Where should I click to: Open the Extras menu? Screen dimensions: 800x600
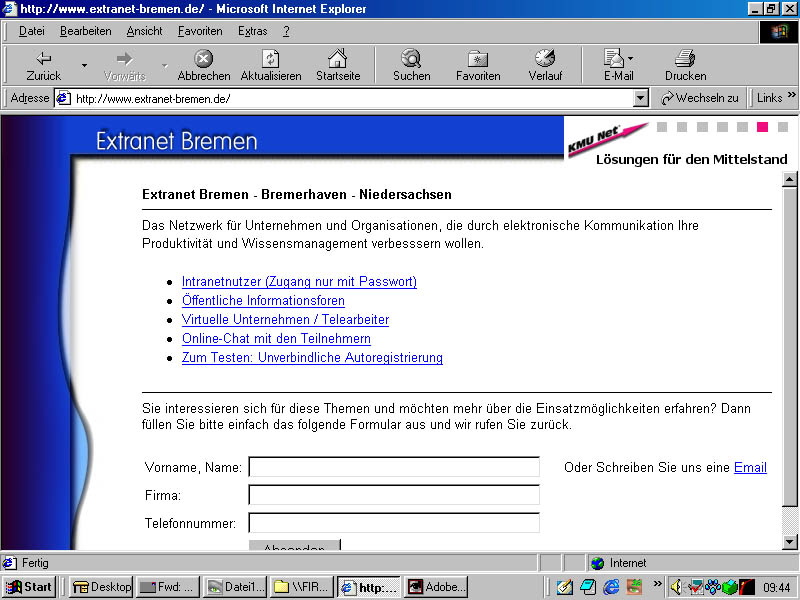point(253,31)
